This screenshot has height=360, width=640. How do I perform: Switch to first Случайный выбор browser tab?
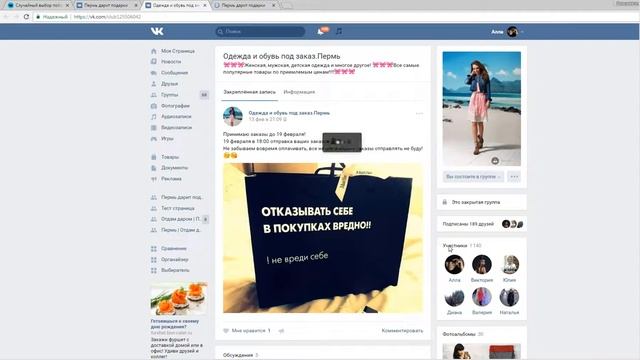[38, 5]
